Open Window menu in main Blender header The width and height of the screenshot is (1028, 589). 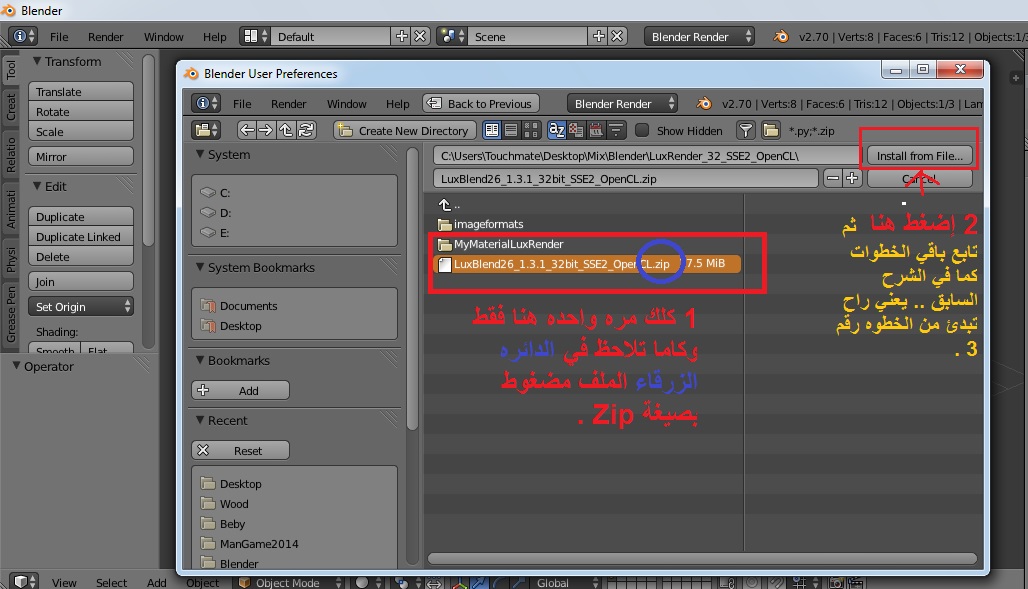click(x=163, y=37)
